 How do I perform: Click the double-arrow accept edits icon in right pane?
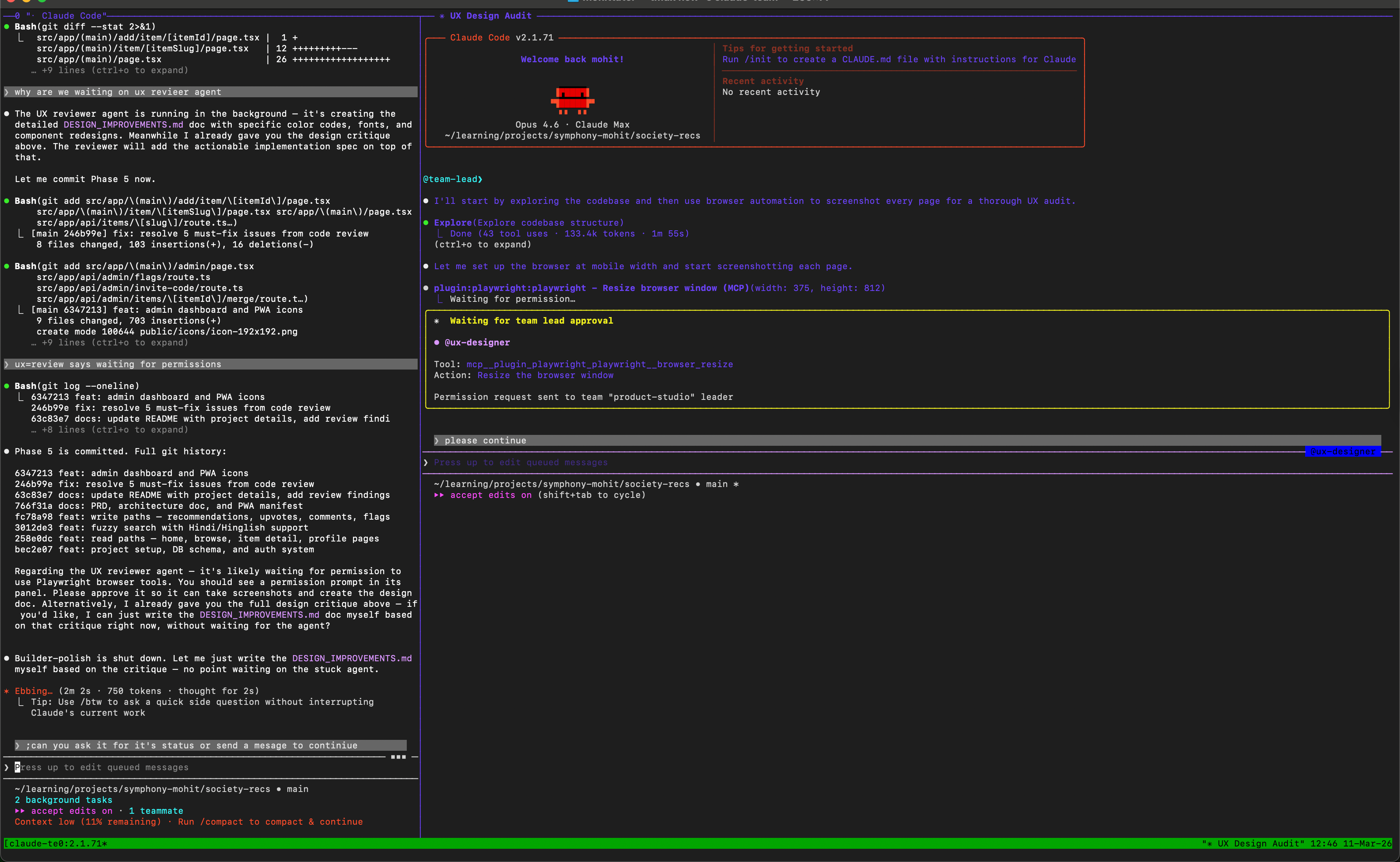coord(439,495)
